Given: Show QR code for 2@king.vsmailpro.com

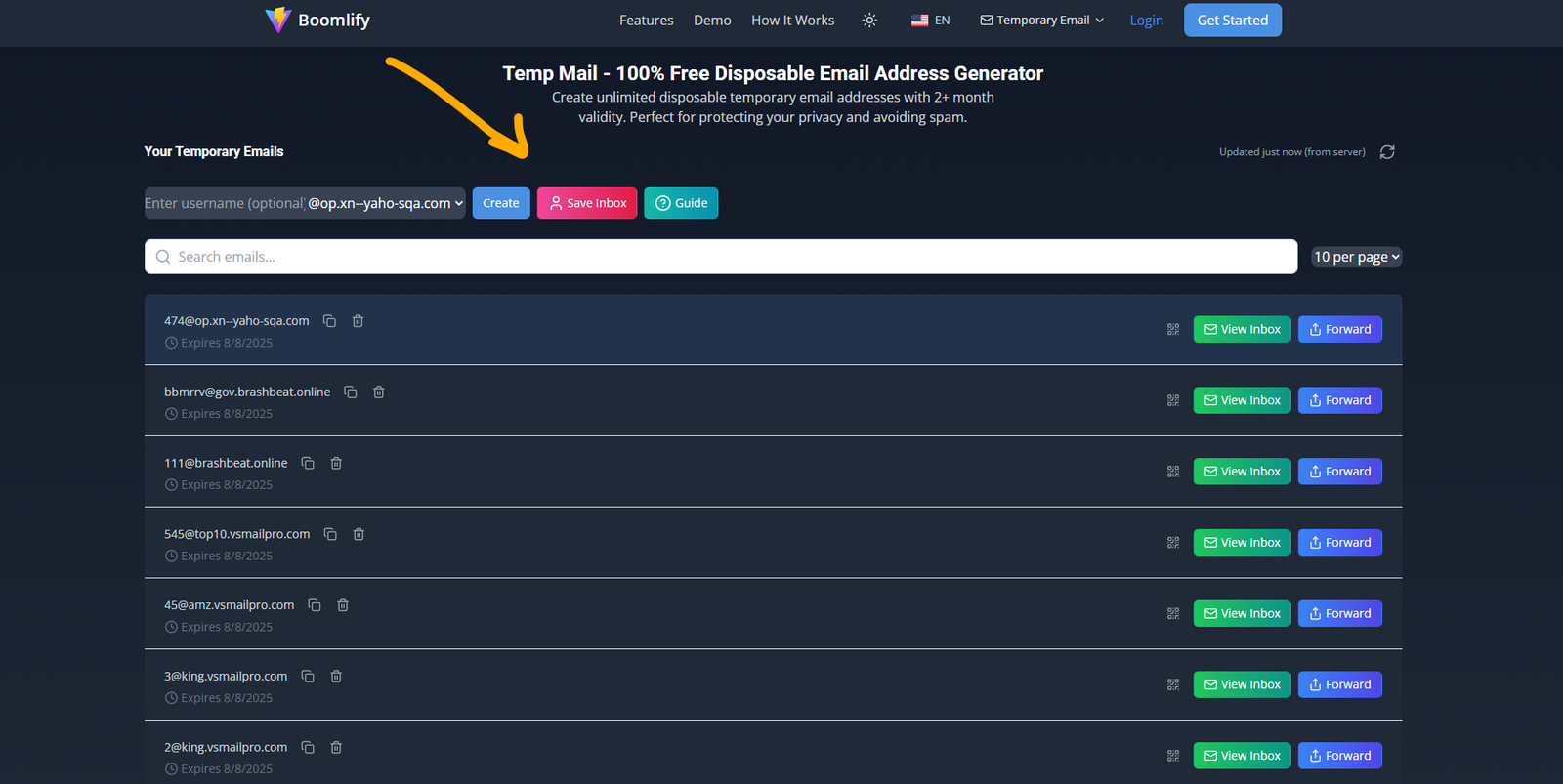Looking at the screenshot, I should [1173, 756].
